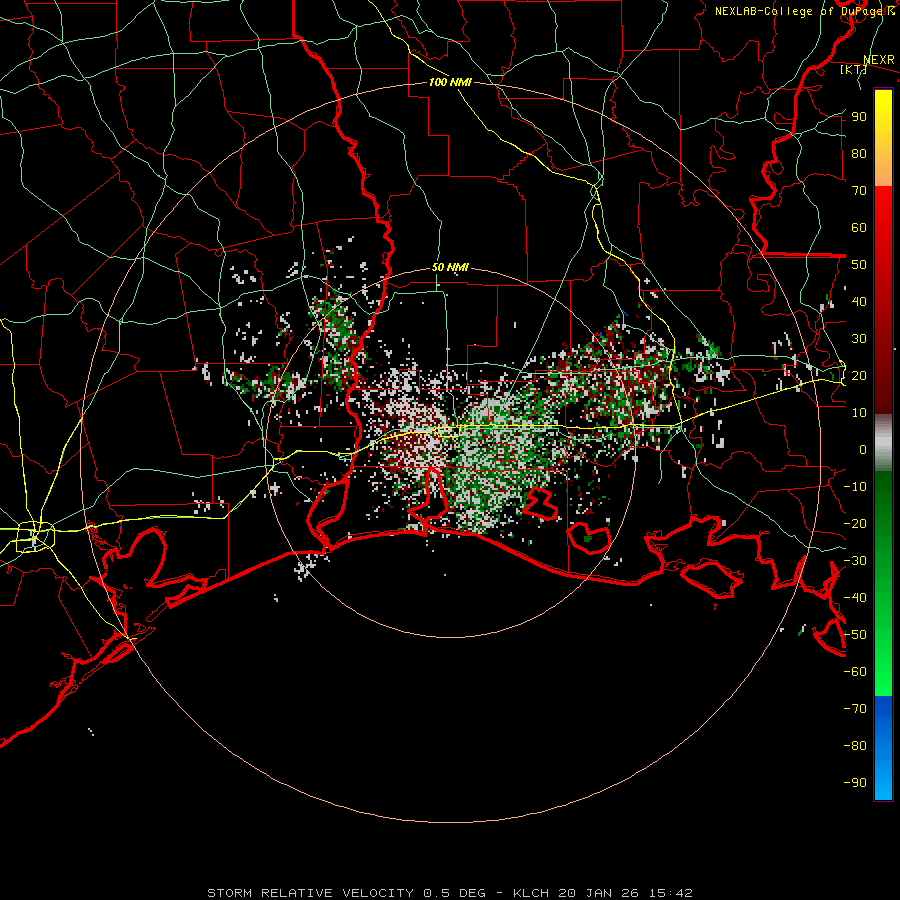900x900 pixels.
Task: Click the KT units label above scale
Action: point(854,69)
